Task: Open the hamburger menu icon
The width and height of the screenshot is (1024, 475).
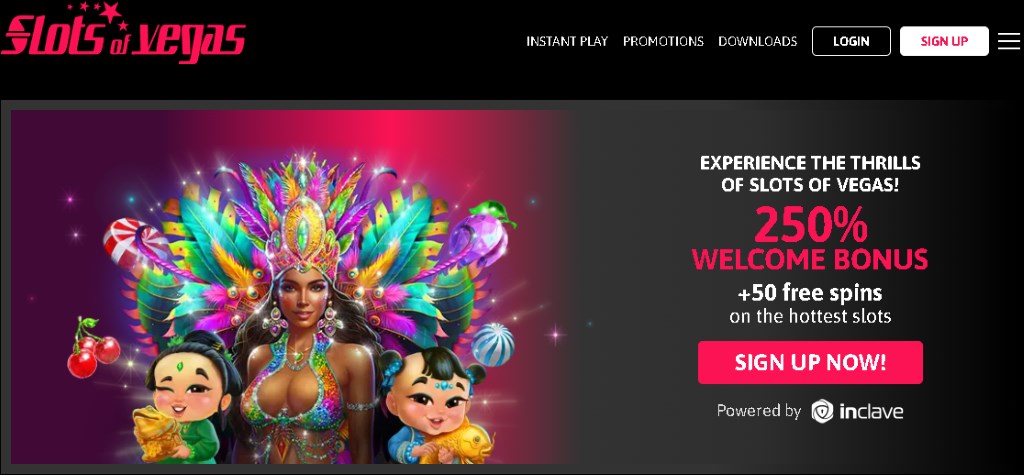Action: click(1008, 41)
